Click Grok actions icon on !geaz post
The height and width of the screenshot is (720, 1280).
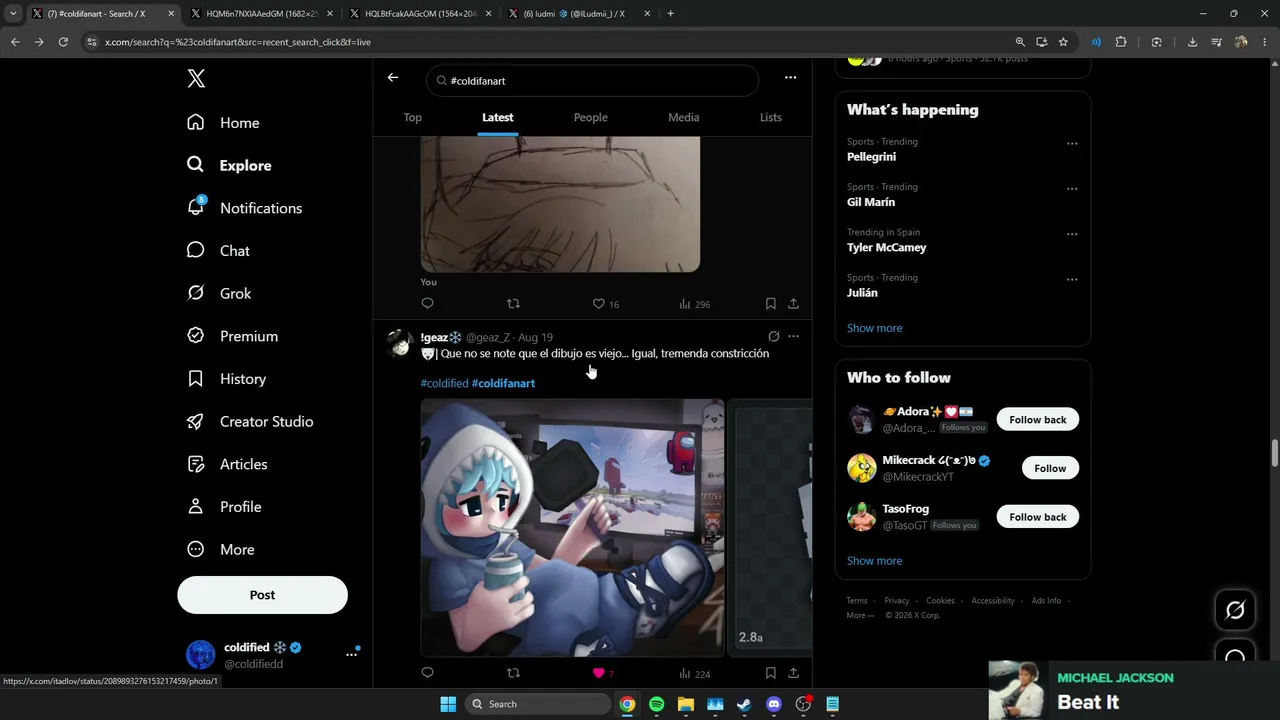pos(774,337)
